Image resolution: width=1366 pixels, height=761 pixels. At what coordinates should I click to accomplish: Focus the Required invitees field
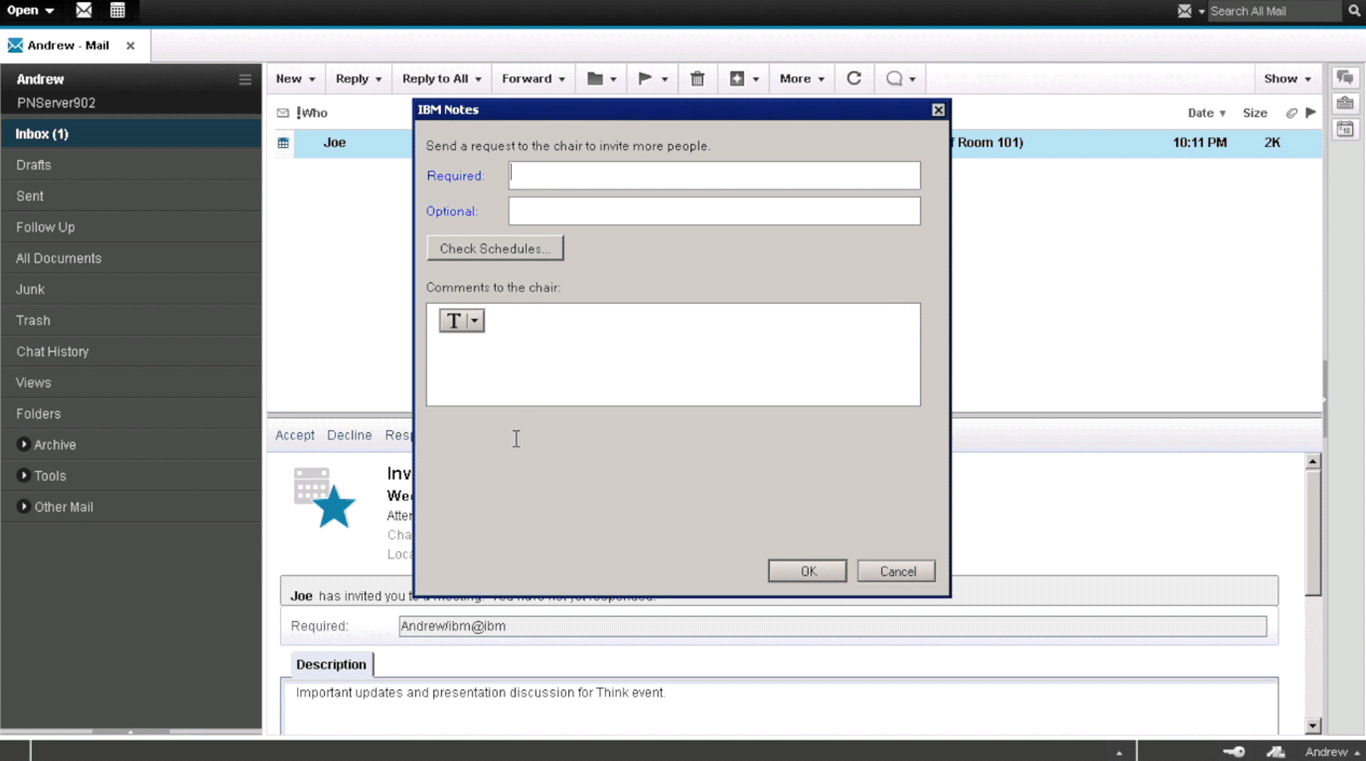pos(714,175)
